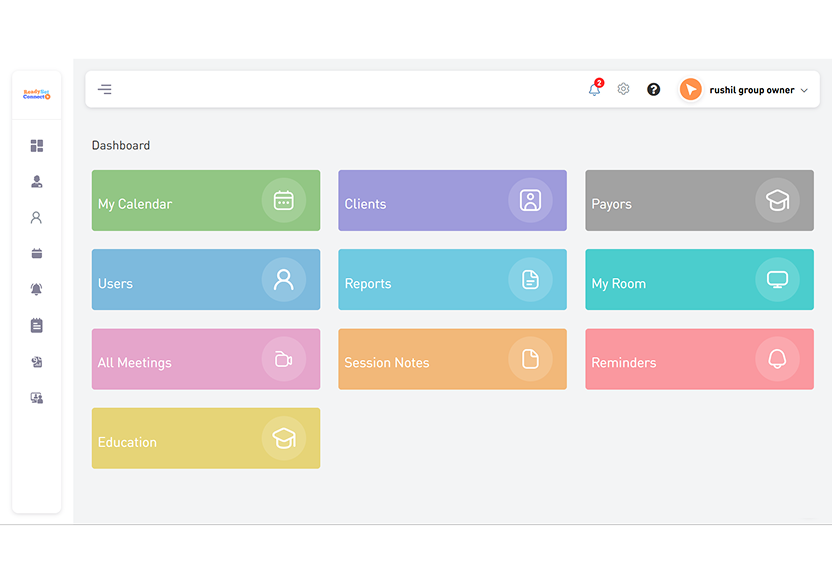Click the graduation cap icon on Payors card
832x584 pixels.
click(777, 201)
